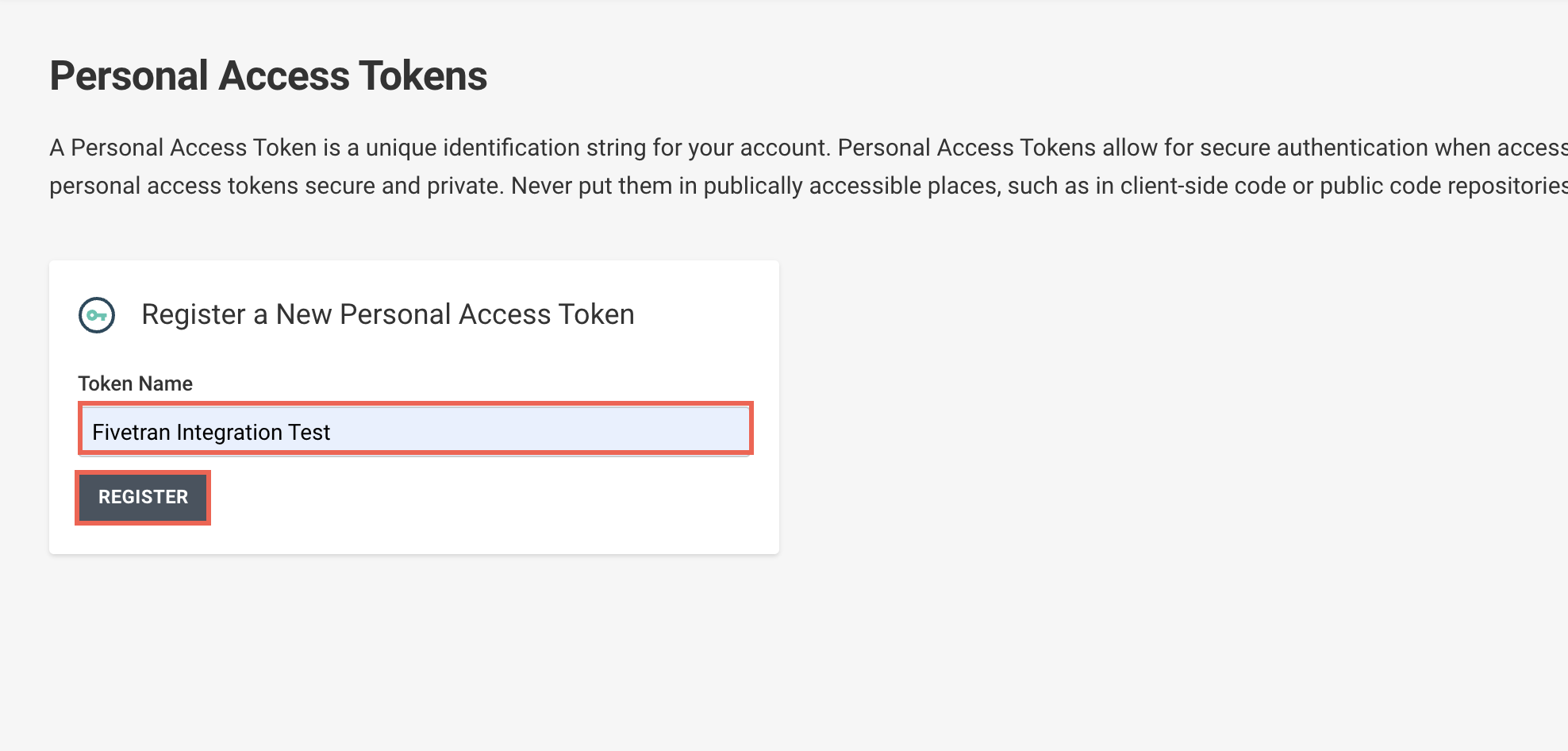The image size is (1568, 751).
Task: Click the word Register in the card title
Action: [193, 314]
